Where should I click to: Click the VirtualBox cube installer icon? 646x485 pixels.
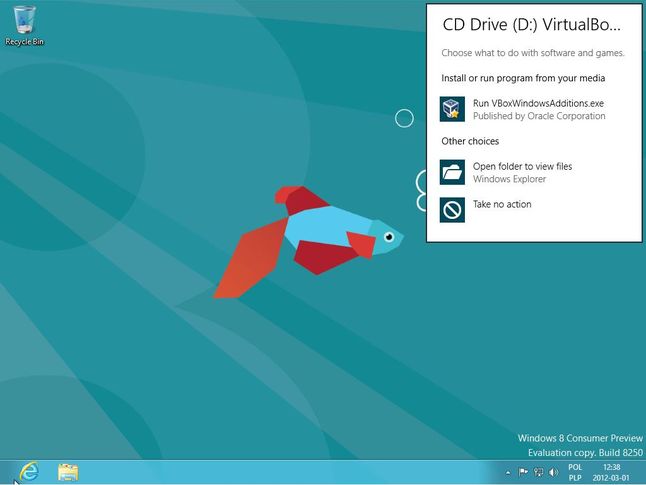point(452,109)
